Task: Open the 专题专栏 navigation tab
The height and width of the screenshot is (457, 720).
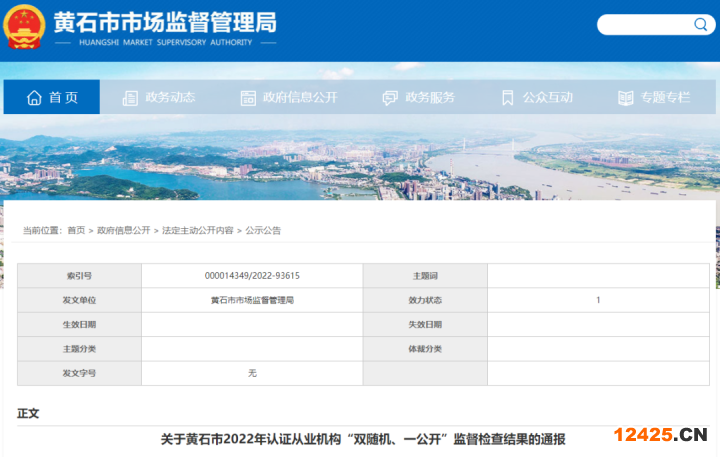Action: coord(665,98)
